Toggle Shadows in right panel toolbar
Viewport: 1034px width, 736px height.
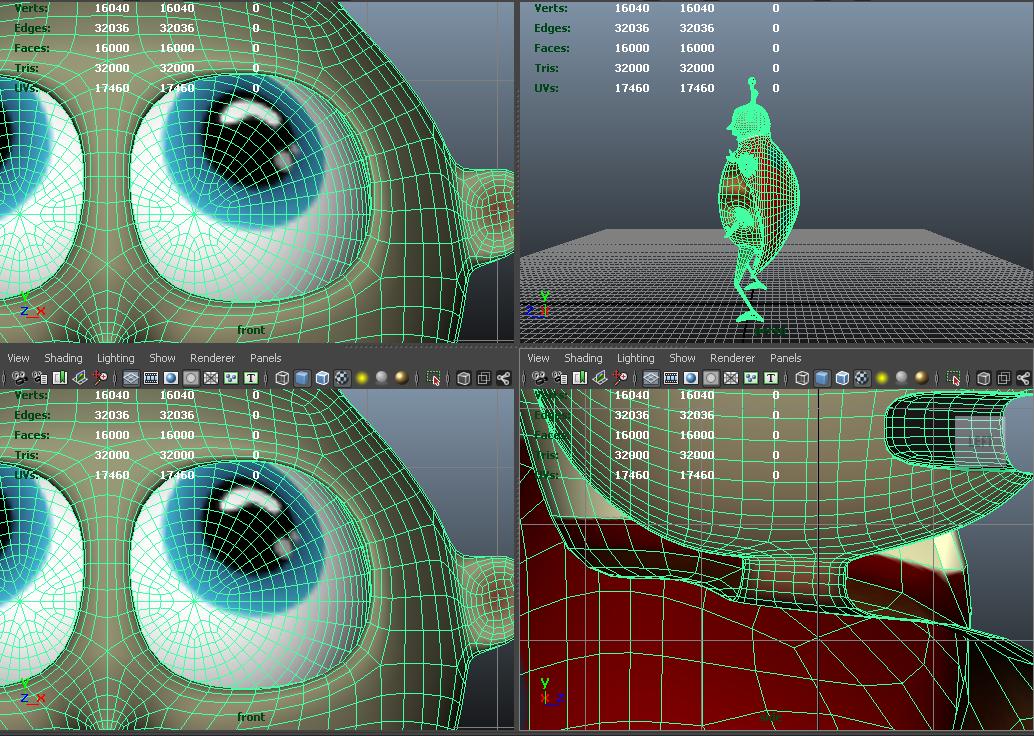click(x=901, y=378)
